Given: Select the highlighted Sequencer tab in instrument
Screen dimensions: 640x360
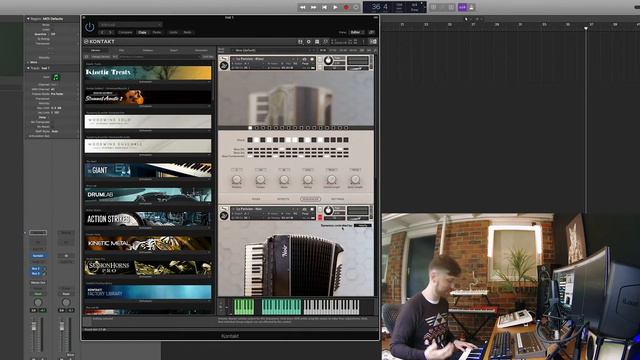Looking at the screenshot, I should pos(310,199).
